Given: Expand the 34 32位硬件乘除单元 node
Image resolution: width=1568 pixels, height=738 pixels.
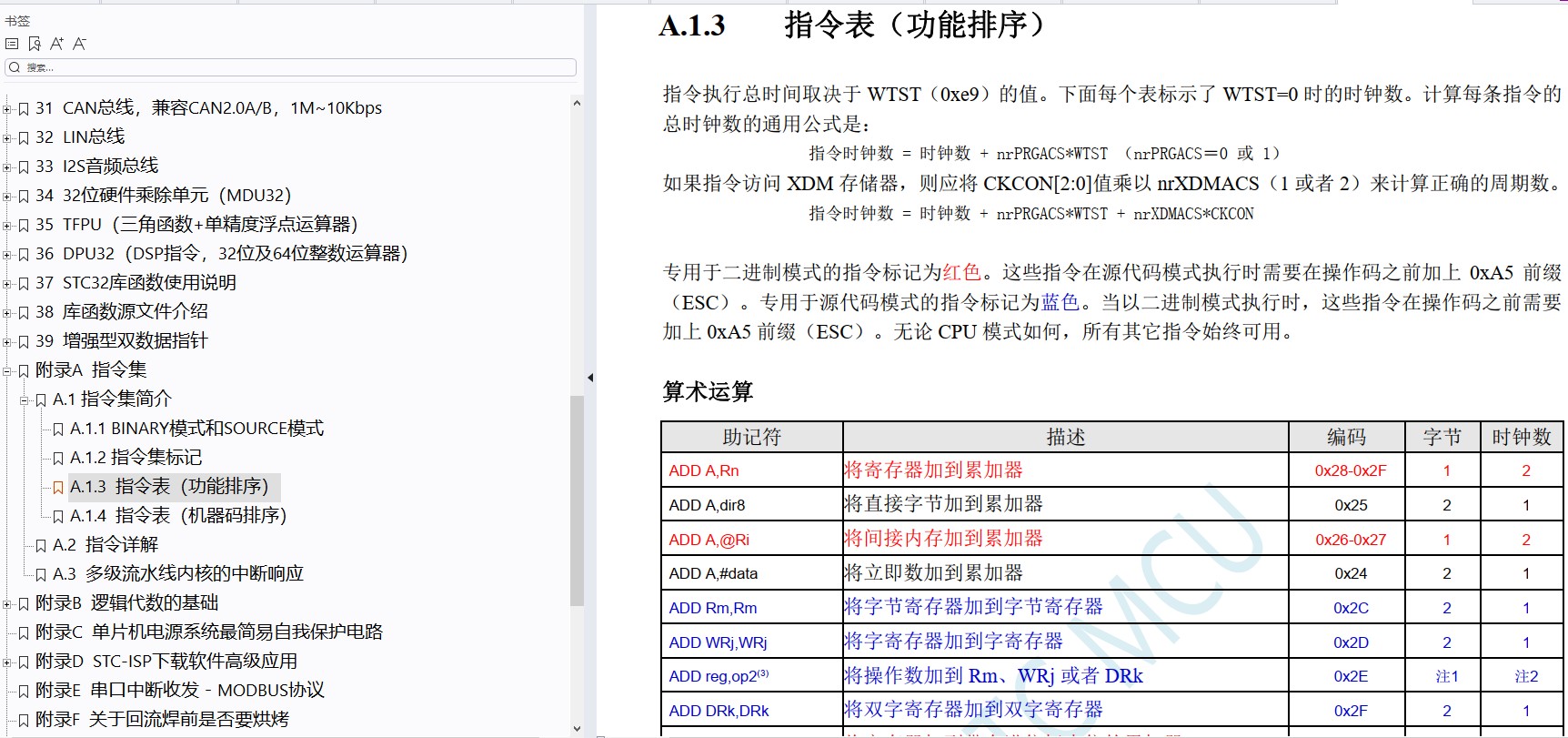Looking at the screenshot, I should 7,197.
